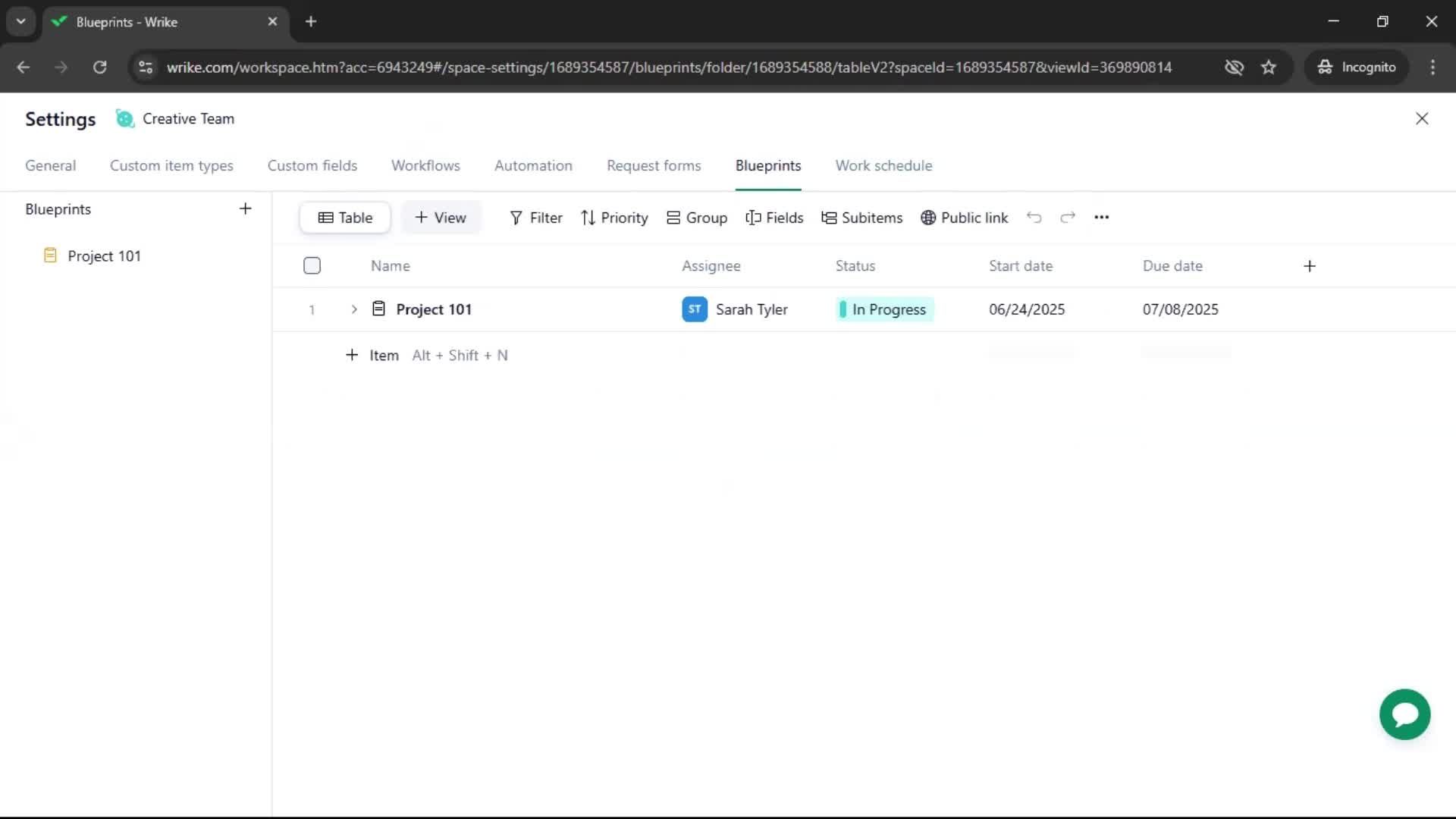Image resolution: width=1456 pixels, height=819 pixels.
Task: Edit due date 07/08/2025
Action: [x=1181, y=309]
